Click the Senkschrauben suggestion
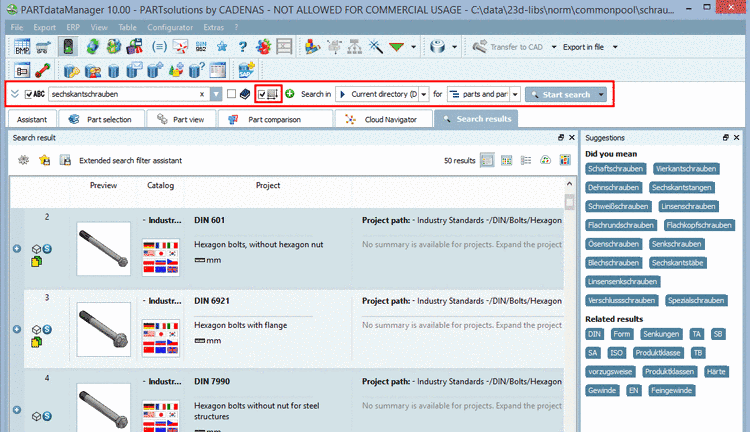The width and height of the screenshot is (750, 432). coord(676,244)
